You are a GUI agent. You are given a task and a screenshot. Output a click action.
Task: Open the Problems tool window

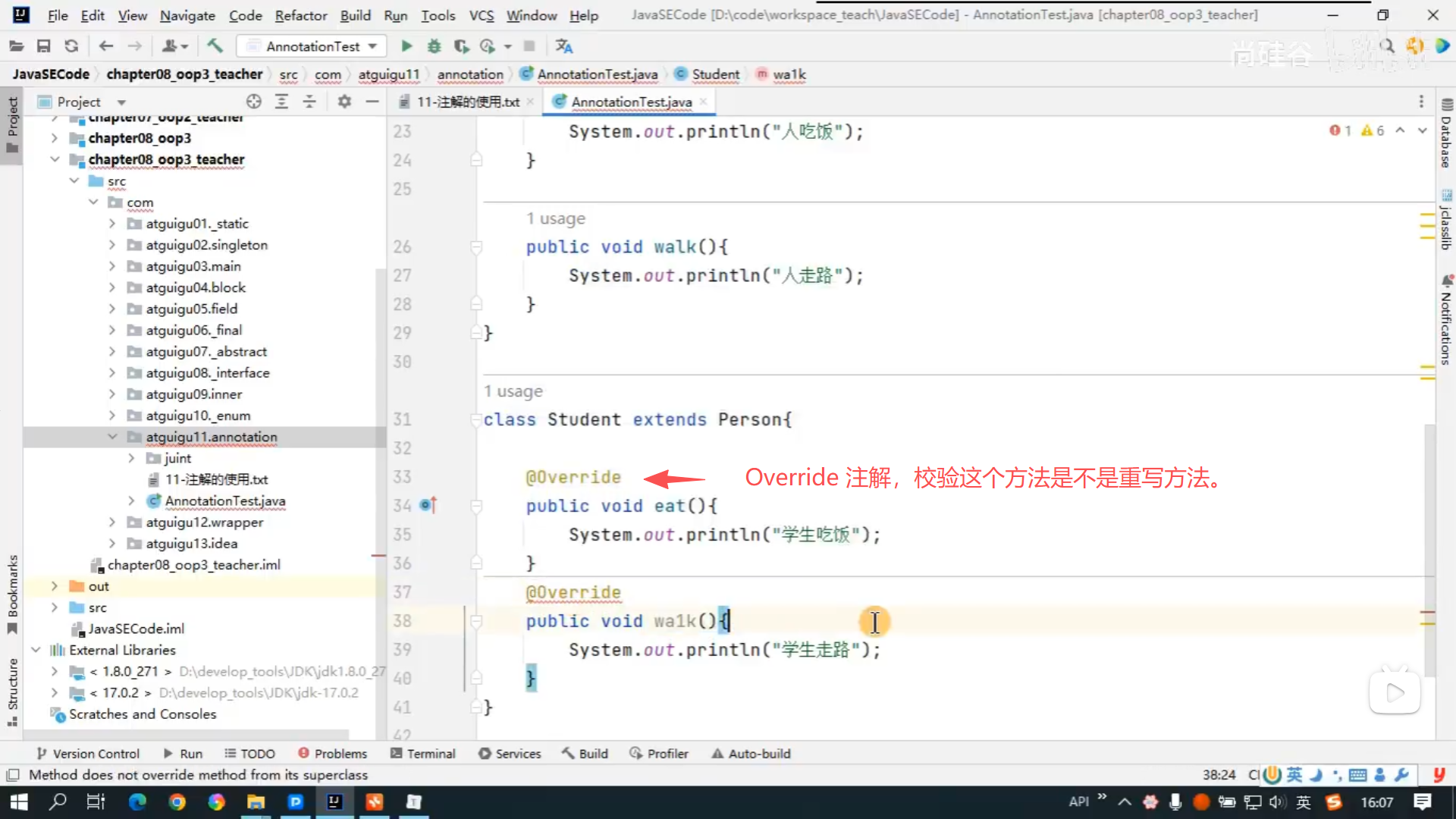tap(333, 753)
